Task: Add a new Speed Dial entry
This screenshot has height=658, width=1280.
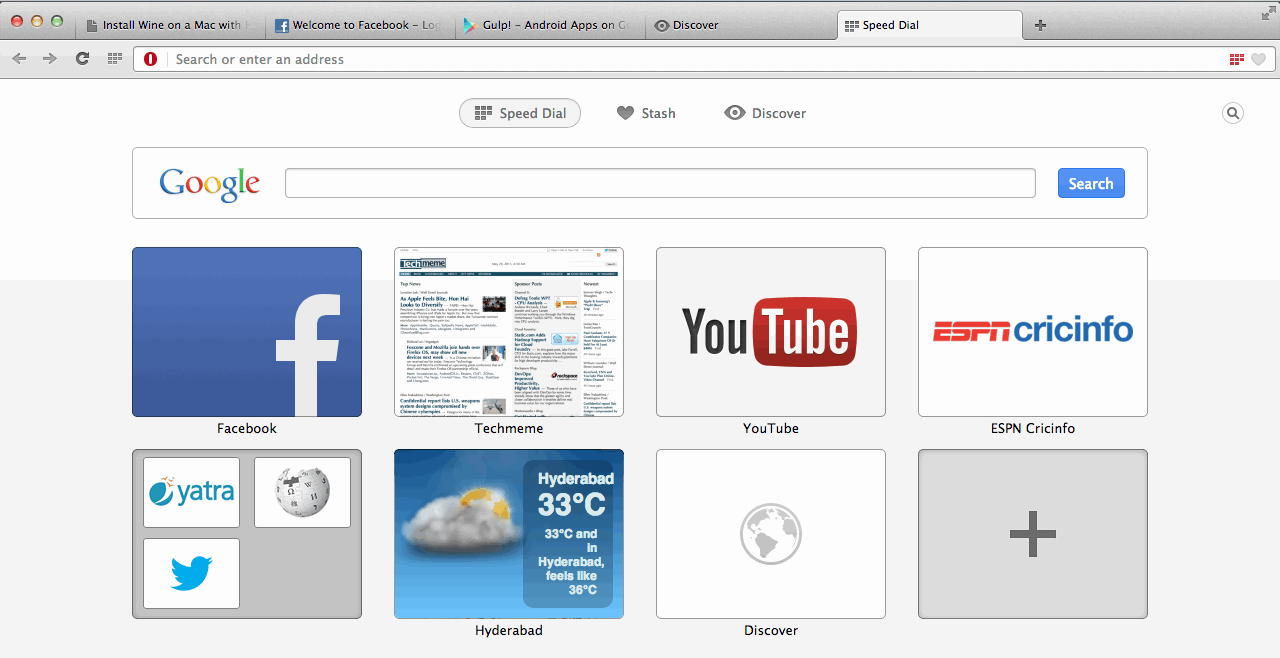Action: point(1033,534)
